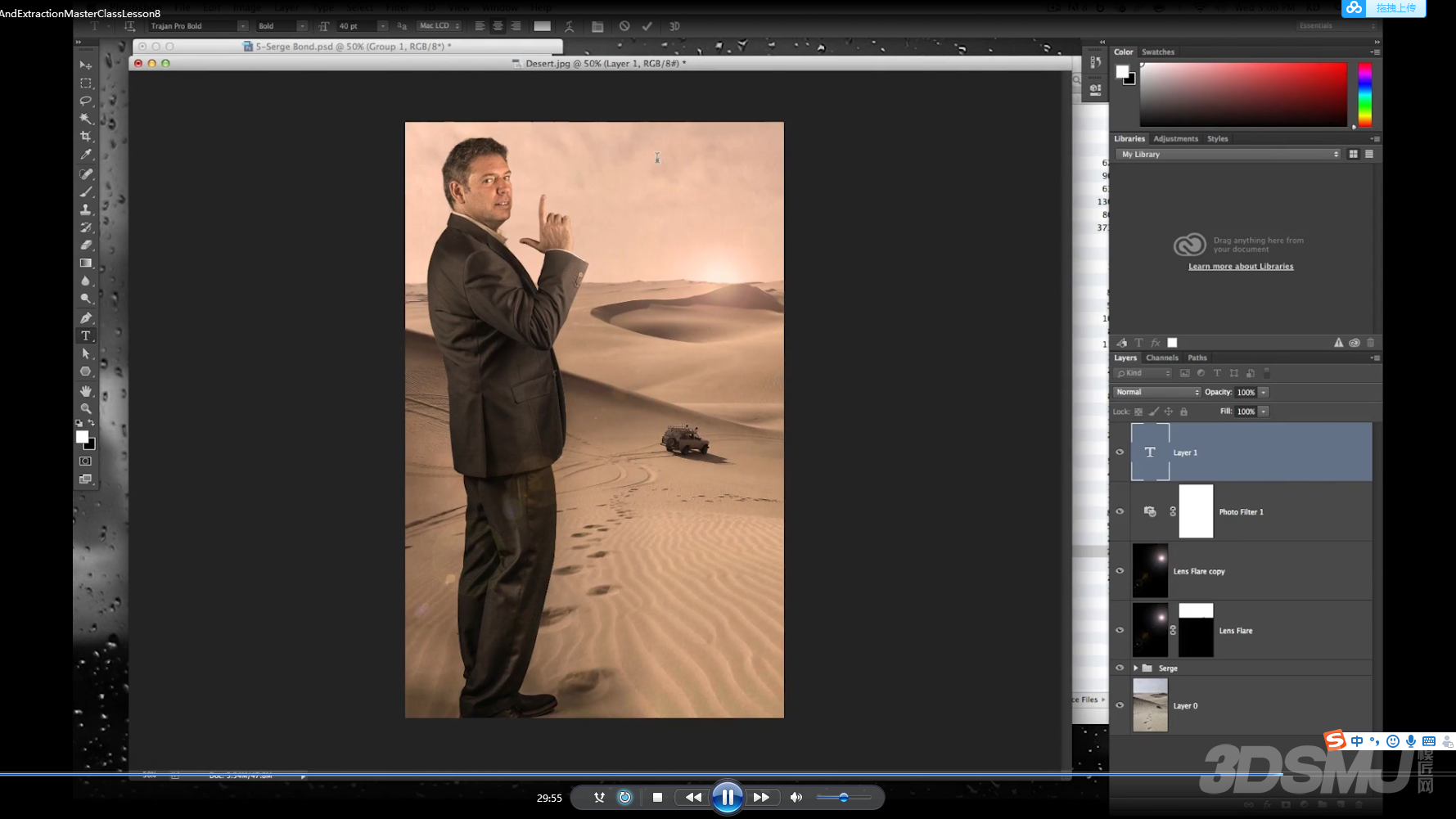Select the Brush tool

[85, 191]
